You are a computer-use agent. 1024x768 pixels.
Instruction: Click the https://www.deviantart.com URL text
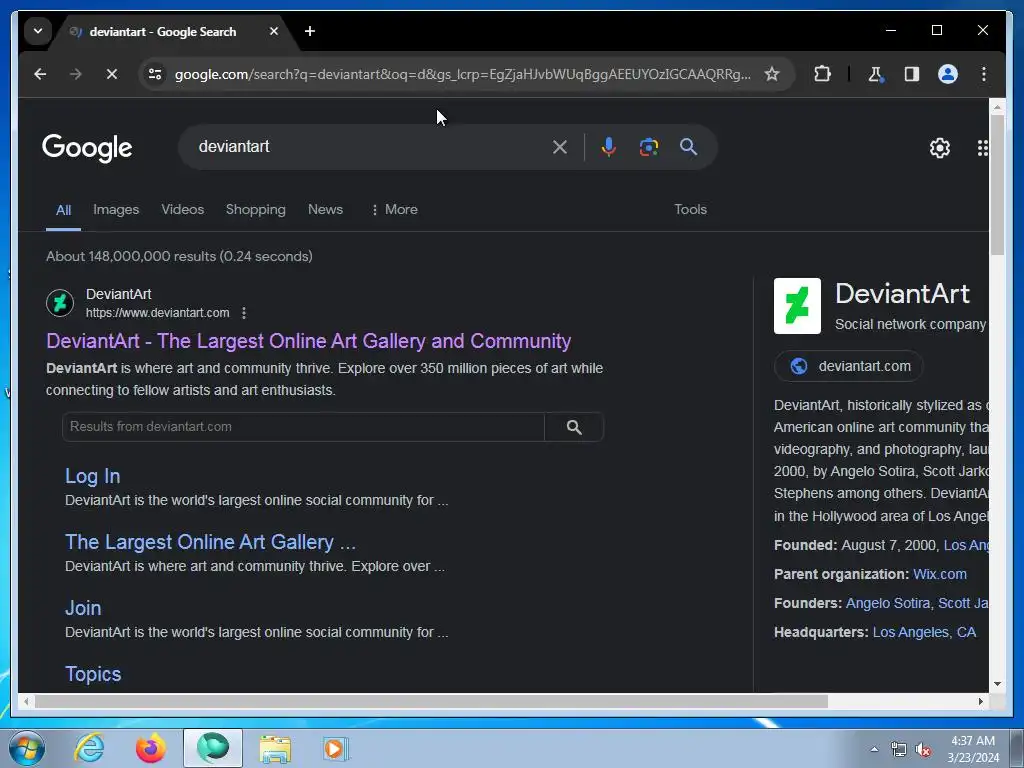click(157, 313)
